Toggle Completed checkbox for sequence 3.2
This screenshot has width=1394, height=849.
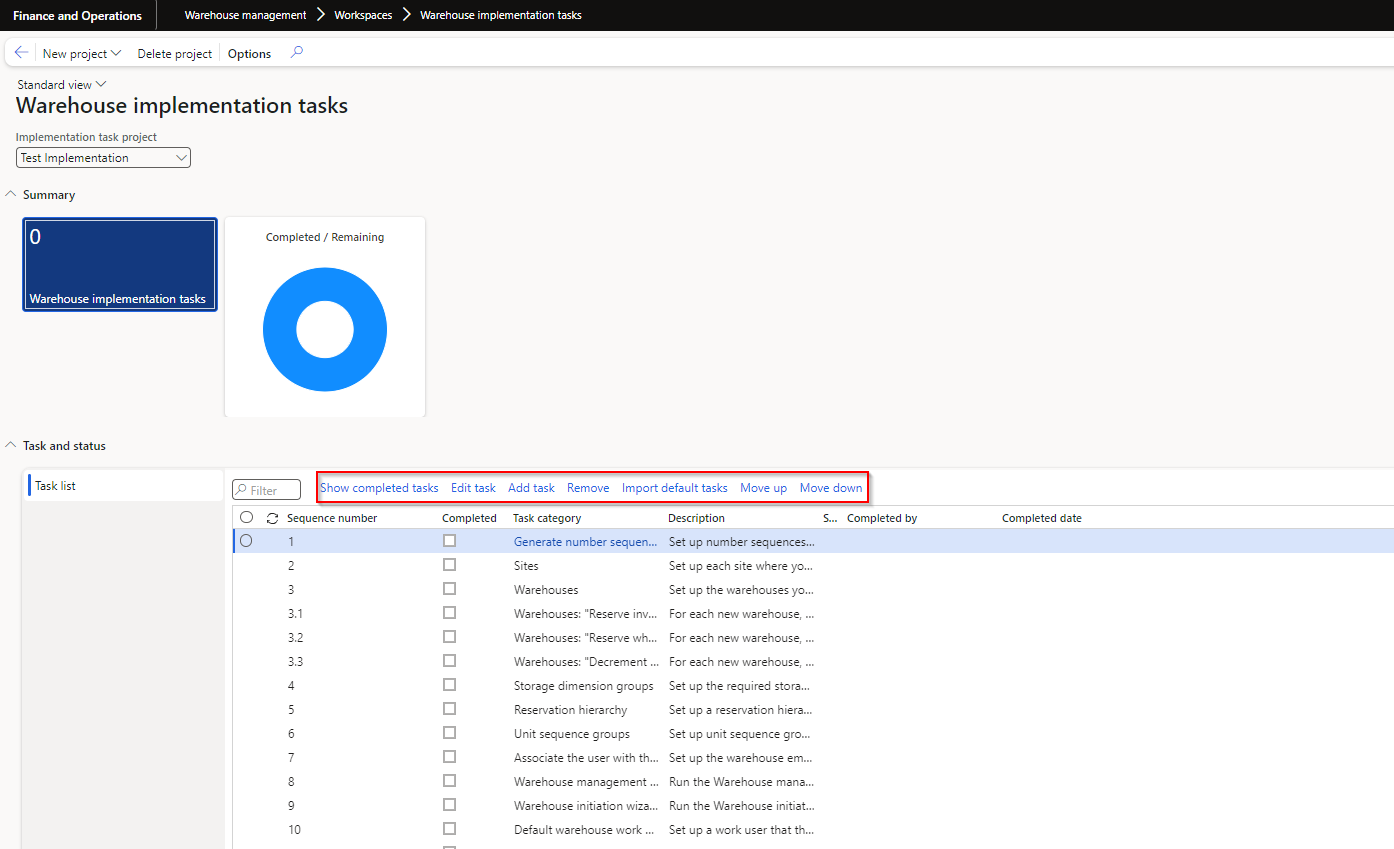(450, 637)
